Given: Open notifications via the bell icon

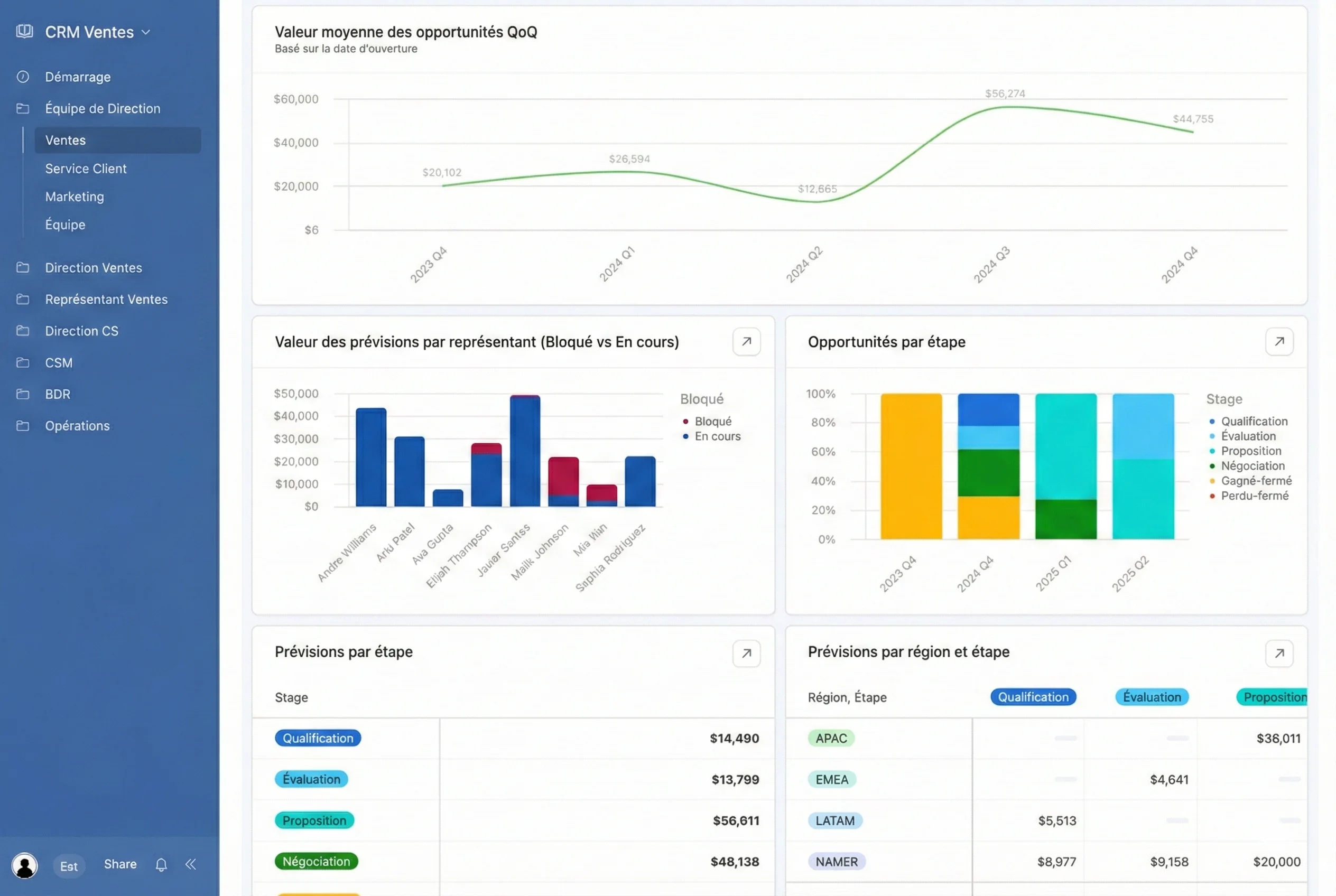Looking at the screenshot, I should 161,865.
